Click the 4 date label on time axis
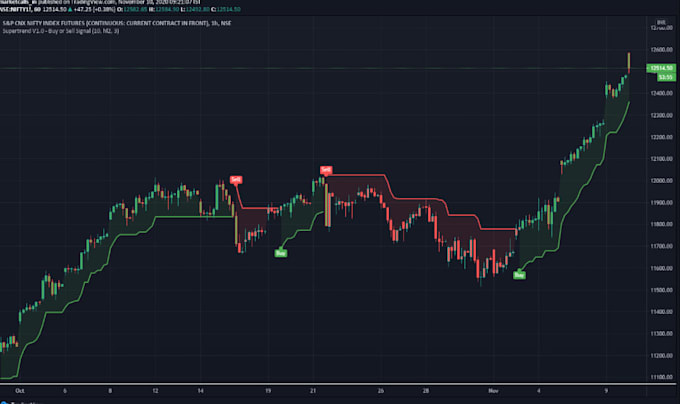This screenshot has height=404, width=680. (539, 391)
